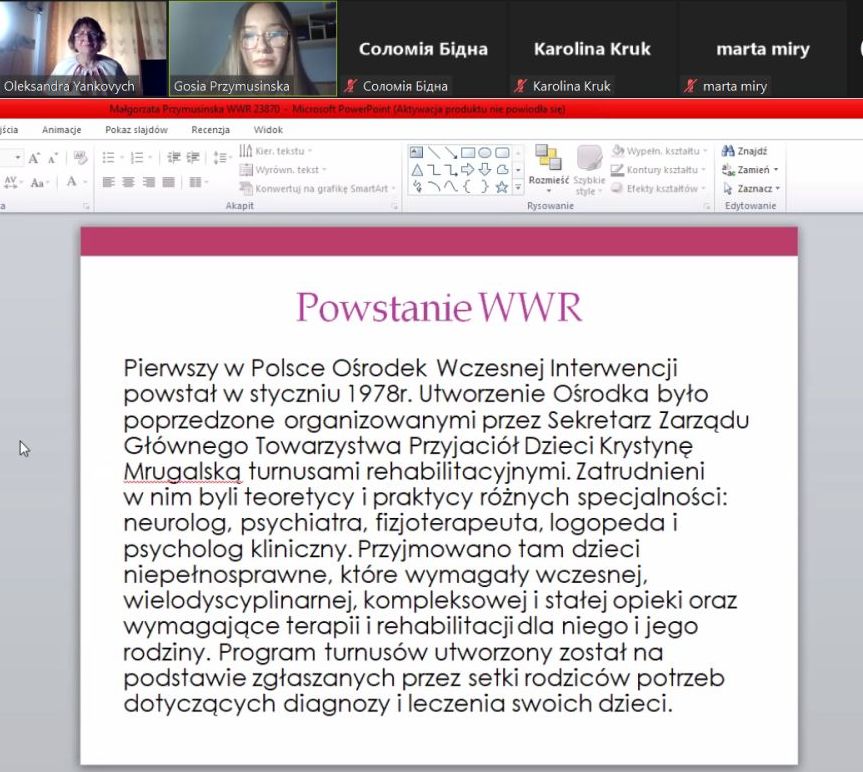The width and height of the screenshot is (863, 772).
Task: Toggle align text left
Action: [x=108, y=182]
